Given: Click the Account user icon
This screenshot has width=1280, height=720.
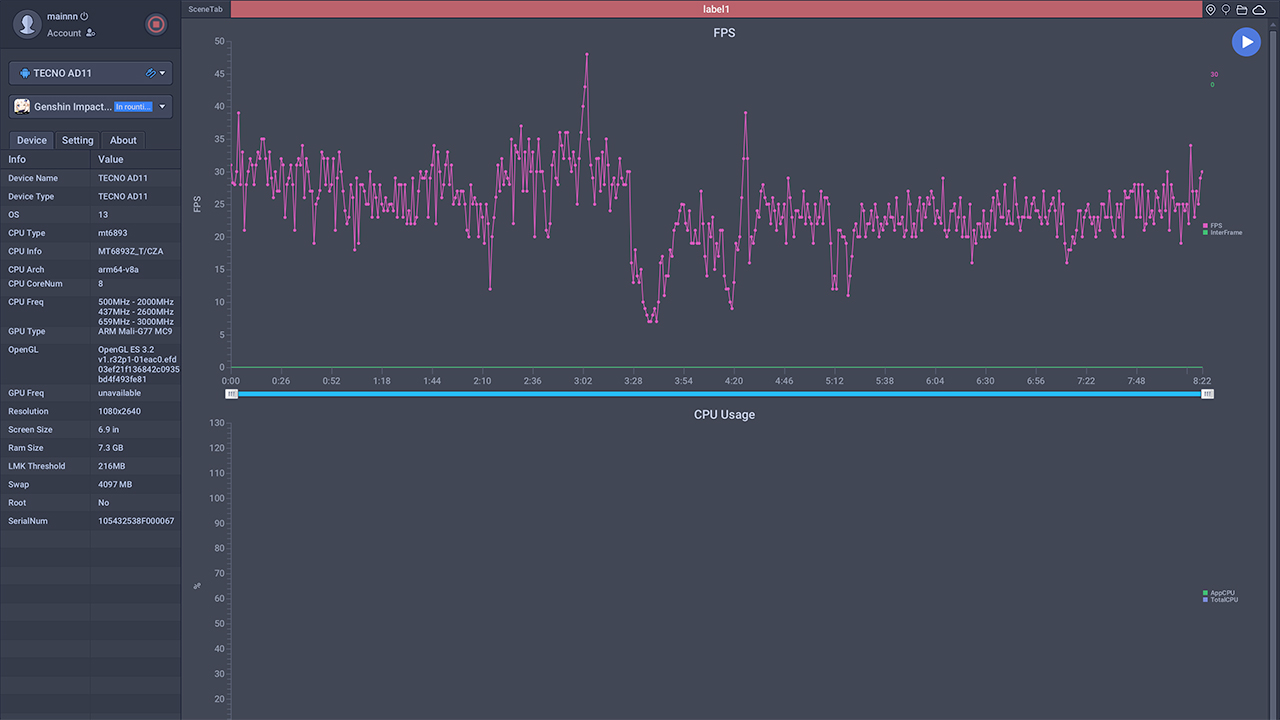Looking at the screenshot, I should [x=91, y=33].
